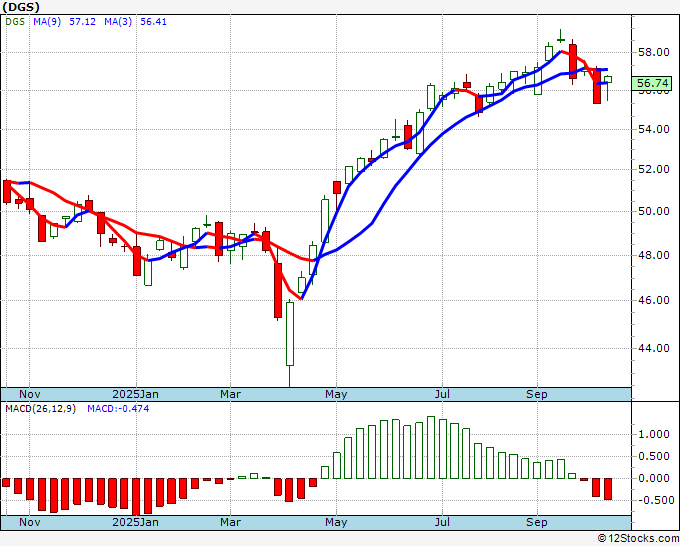Select Sep on the price chart date axis
680x546 pixels.
[537, 394]
